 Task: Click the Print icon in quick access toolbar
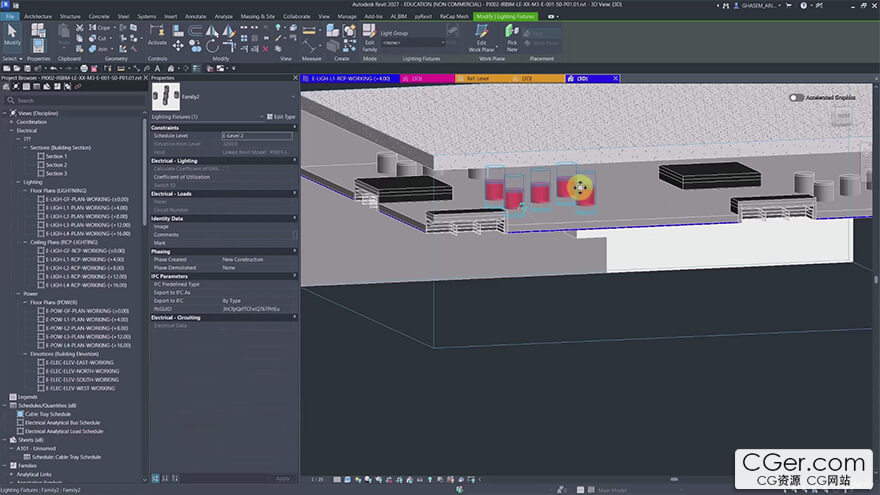84,68
